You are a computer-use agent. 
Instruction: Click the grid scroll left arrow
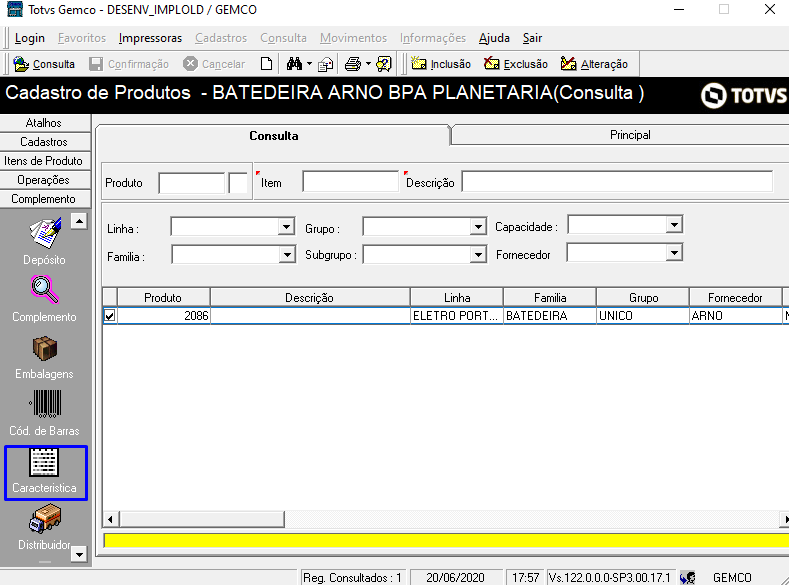(111, 519)
